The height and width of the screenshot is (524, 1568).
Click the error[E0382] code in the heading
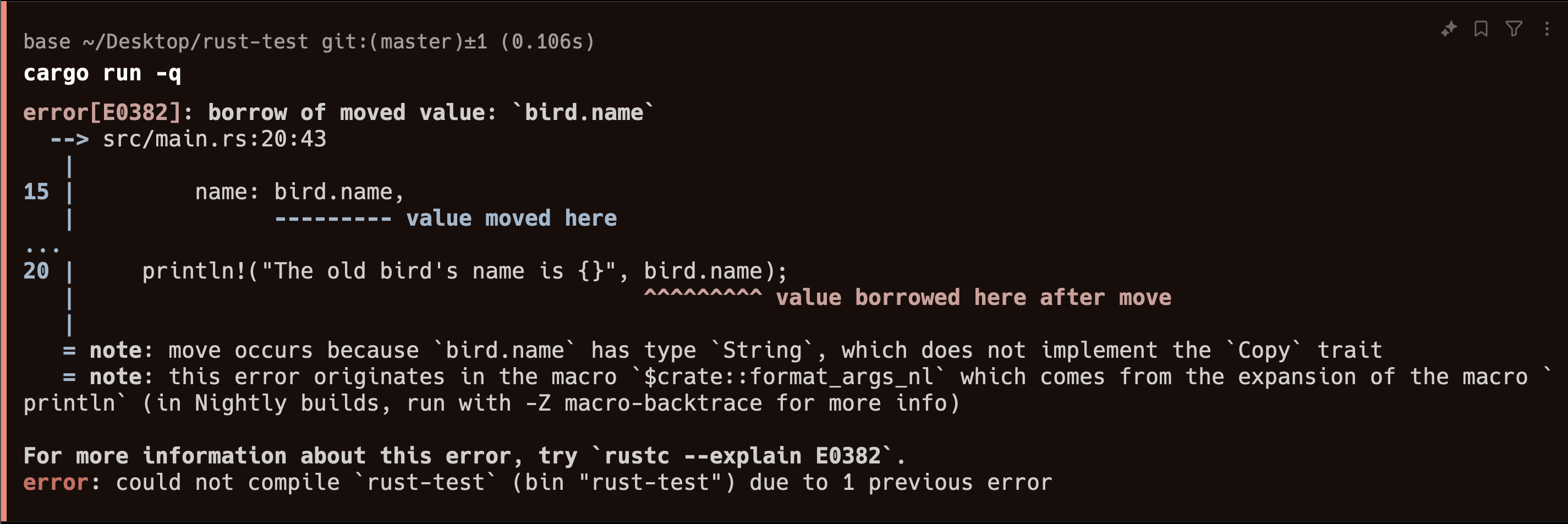coord(102,113)
